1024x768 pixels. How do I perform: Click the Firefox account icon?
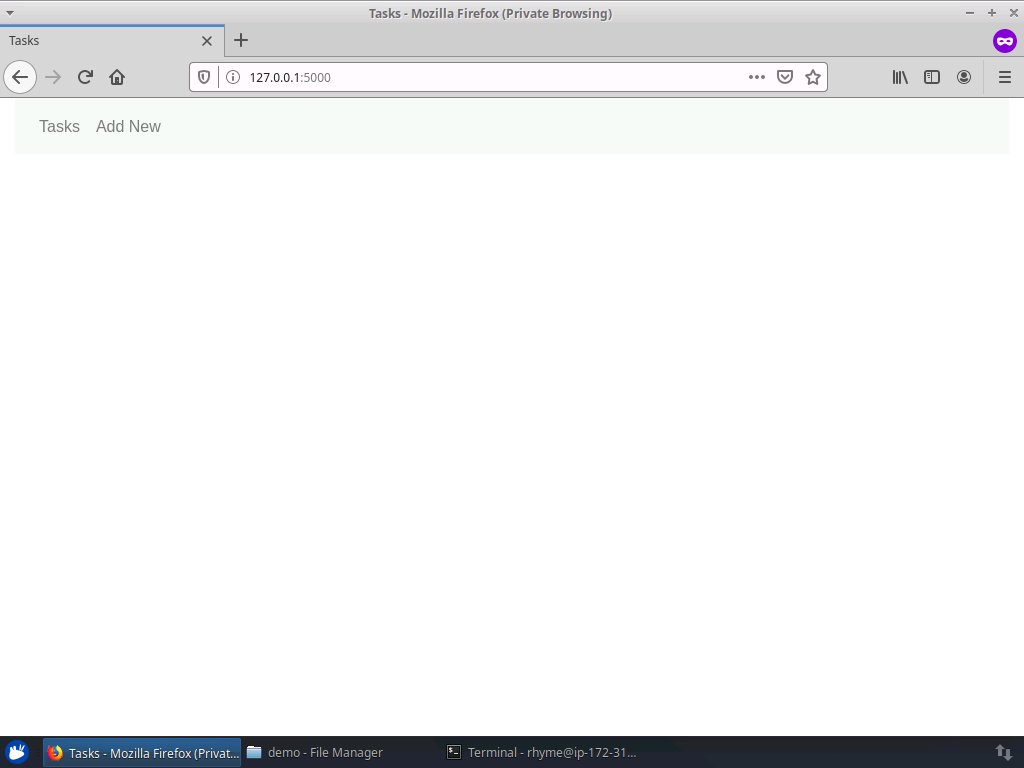point(964,77)
